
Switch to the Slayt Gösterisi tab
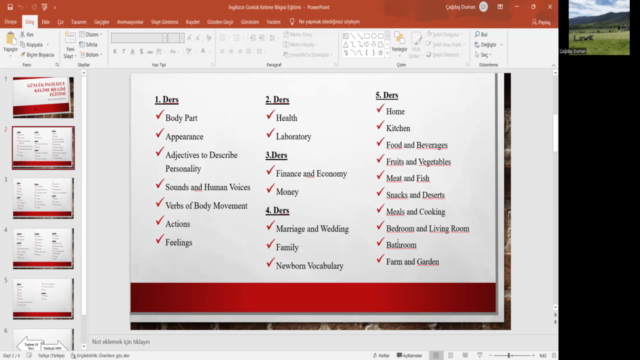(164, 22)
